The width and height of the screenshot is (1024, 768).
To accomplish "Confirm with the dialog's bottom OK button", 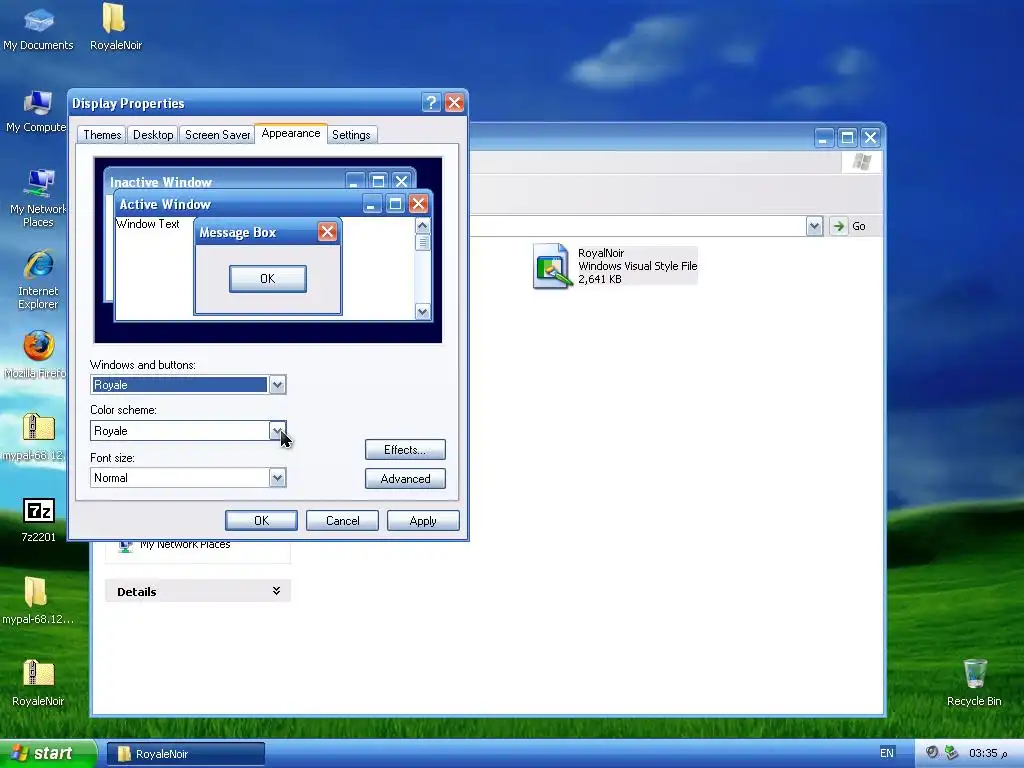I will pyautogui.click(x=261, y=520).
